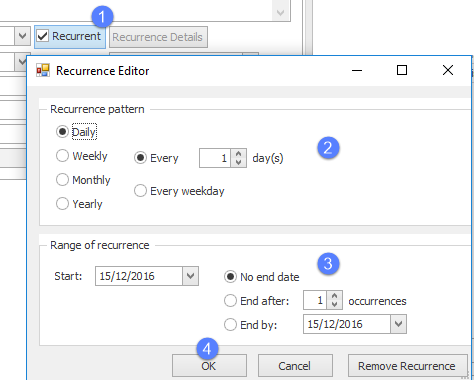Image resolution: width=474 pixels, height=380 pixels.
Task: Click the day(s) interval number field
Action: coord(215,158)
